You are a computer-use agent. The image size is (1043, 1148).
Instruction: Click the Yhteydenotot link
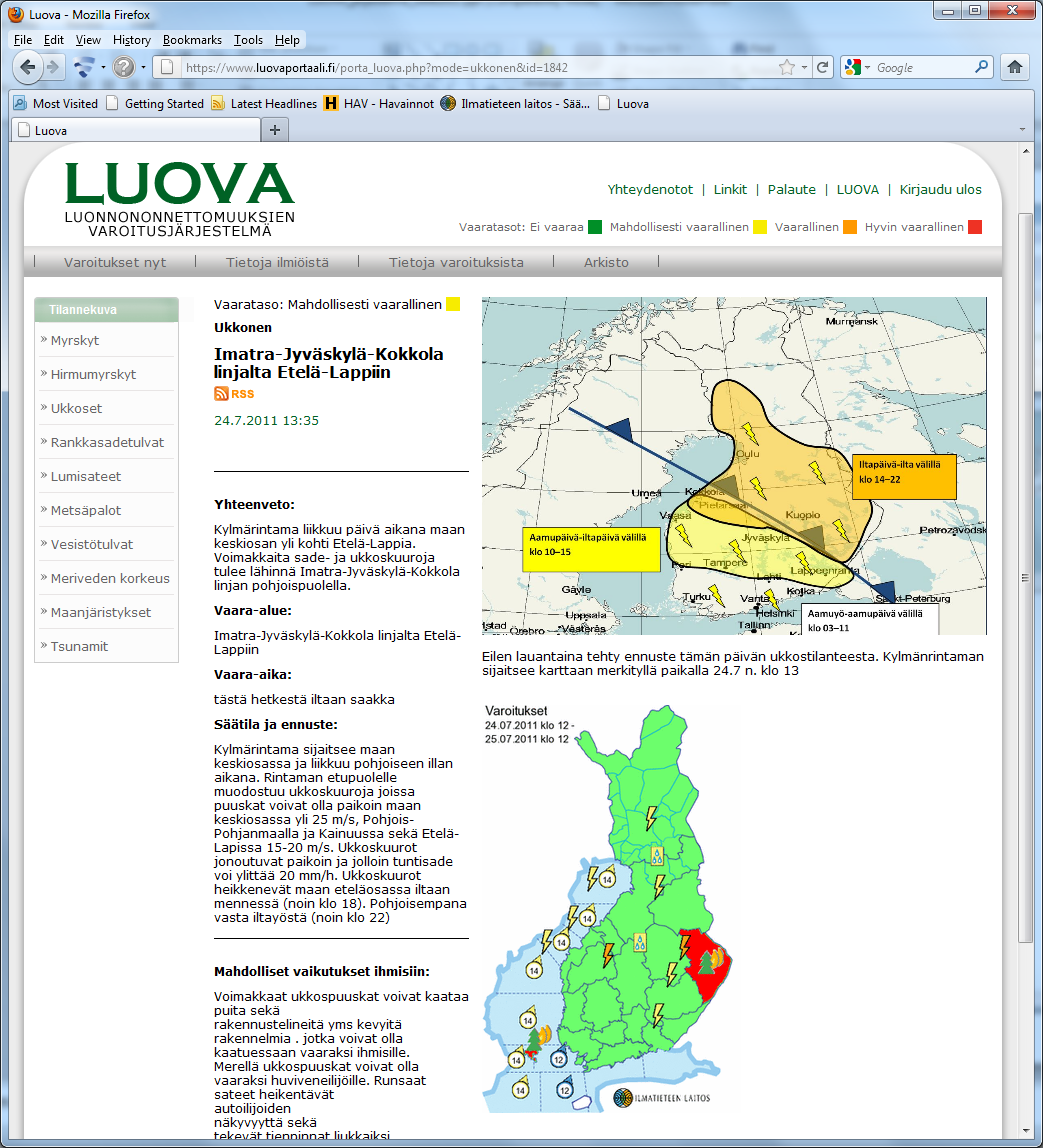pos(650,189)
